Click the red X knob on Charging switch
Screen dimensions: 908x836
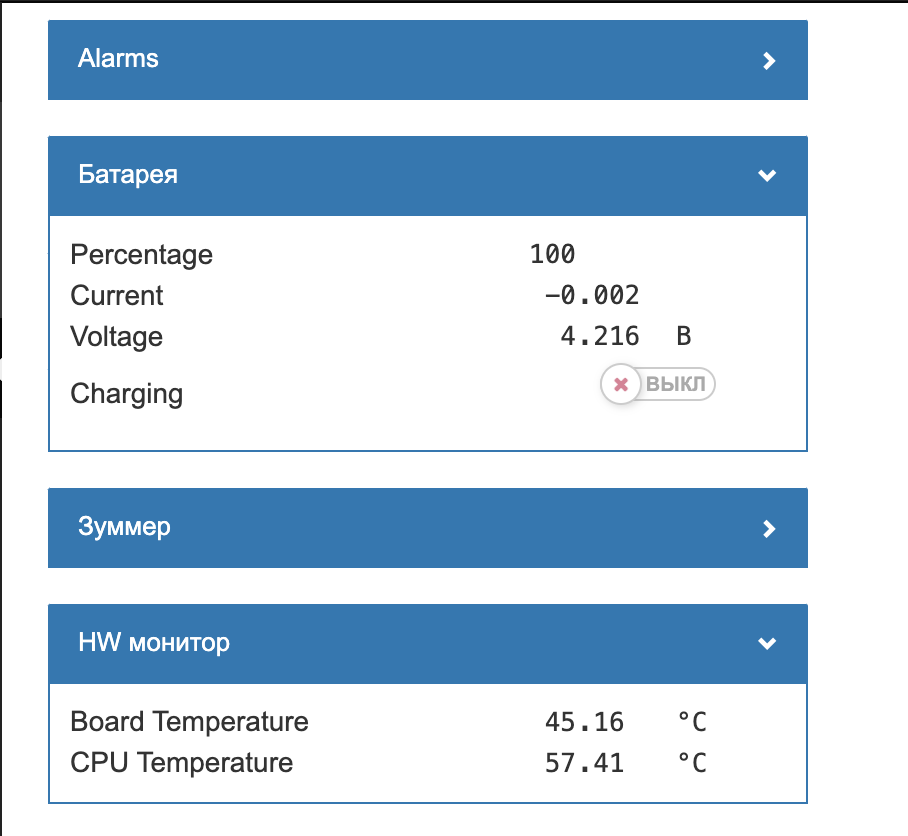coord(620,384)
